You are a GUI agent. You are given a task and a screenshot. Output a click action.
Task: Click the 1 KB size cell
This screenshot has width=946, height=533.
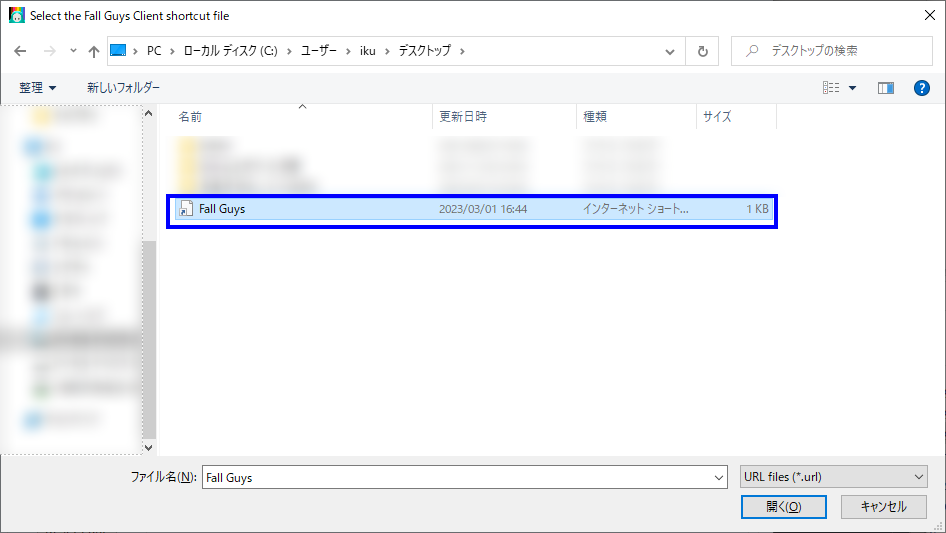point(757,209)
